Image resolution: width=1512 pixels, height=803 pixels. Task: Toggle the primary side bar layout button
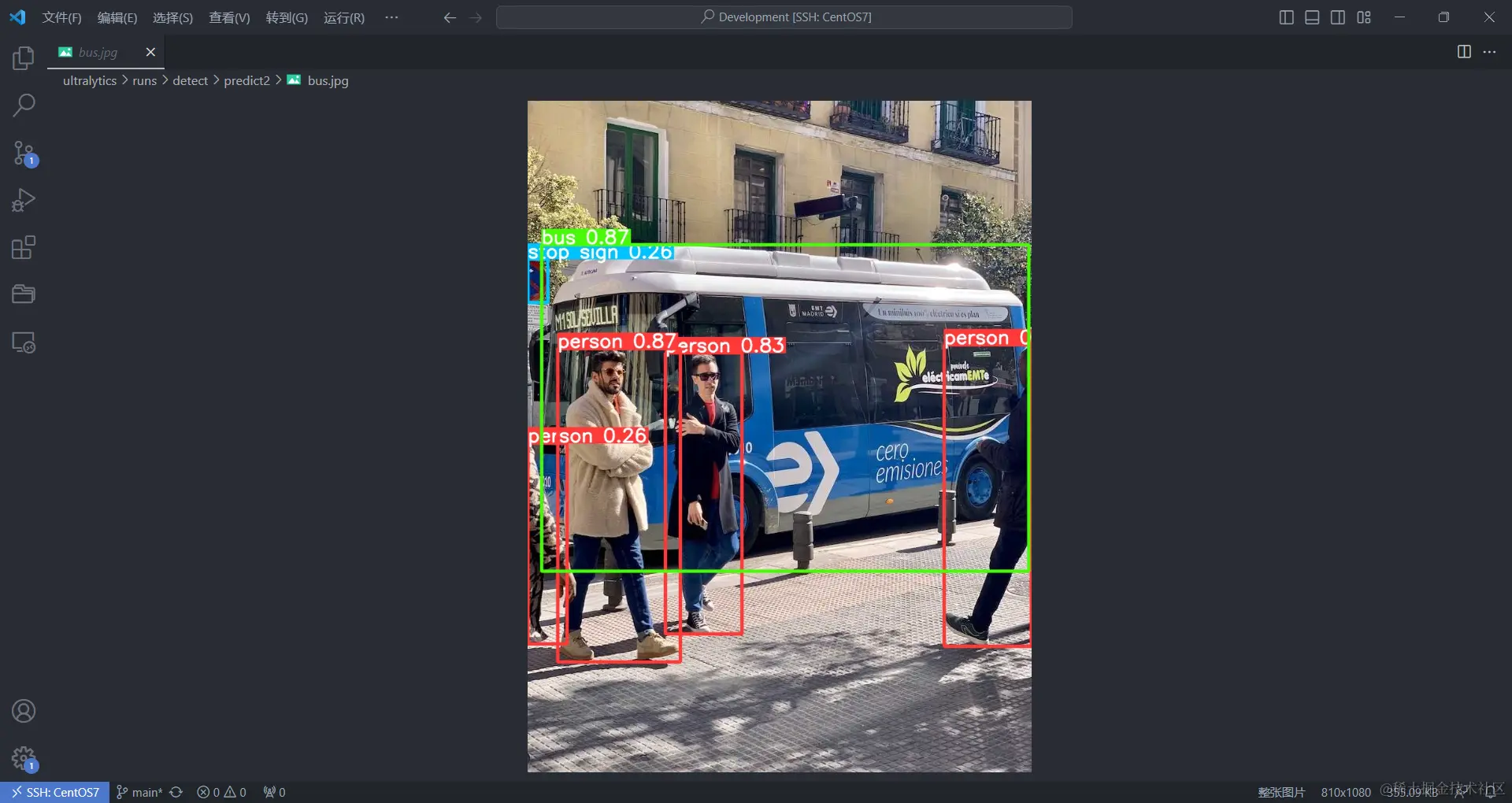coord(1286,17)
